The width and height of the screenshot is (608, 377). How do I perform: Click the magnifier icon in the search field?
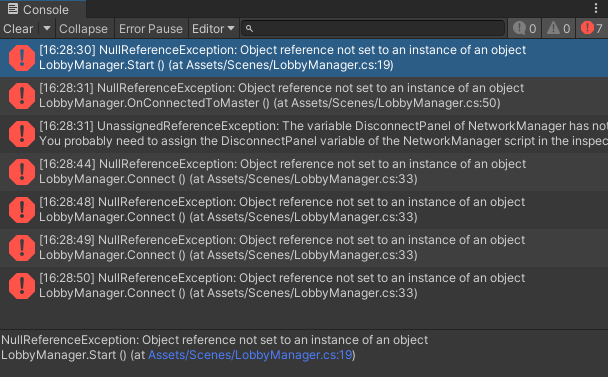[x=249, y=29]
